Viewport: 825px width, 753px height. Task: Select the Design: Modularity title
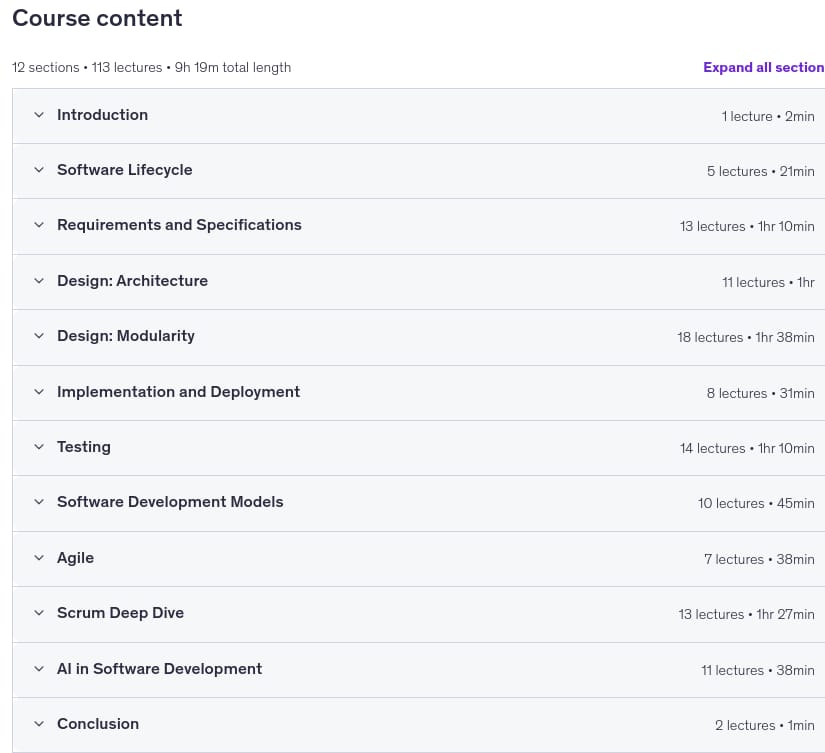click(126, 336)
